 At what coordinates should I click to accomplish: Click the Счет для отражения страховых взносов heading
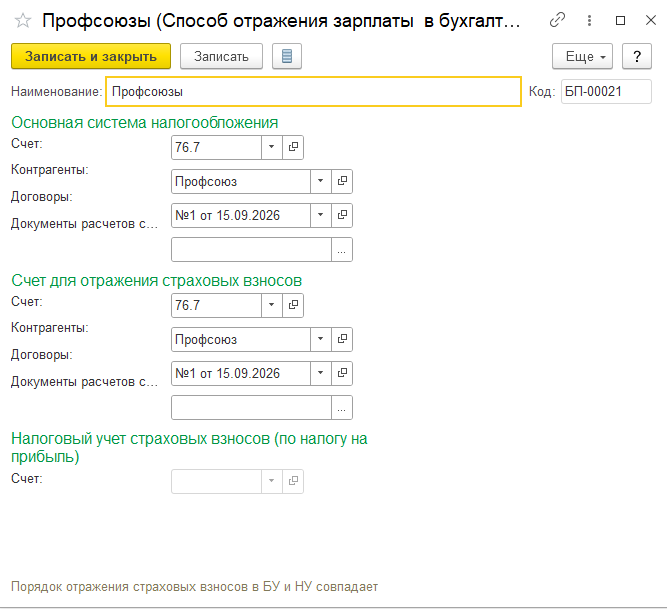pyautogui.click(x=157, y=281)
